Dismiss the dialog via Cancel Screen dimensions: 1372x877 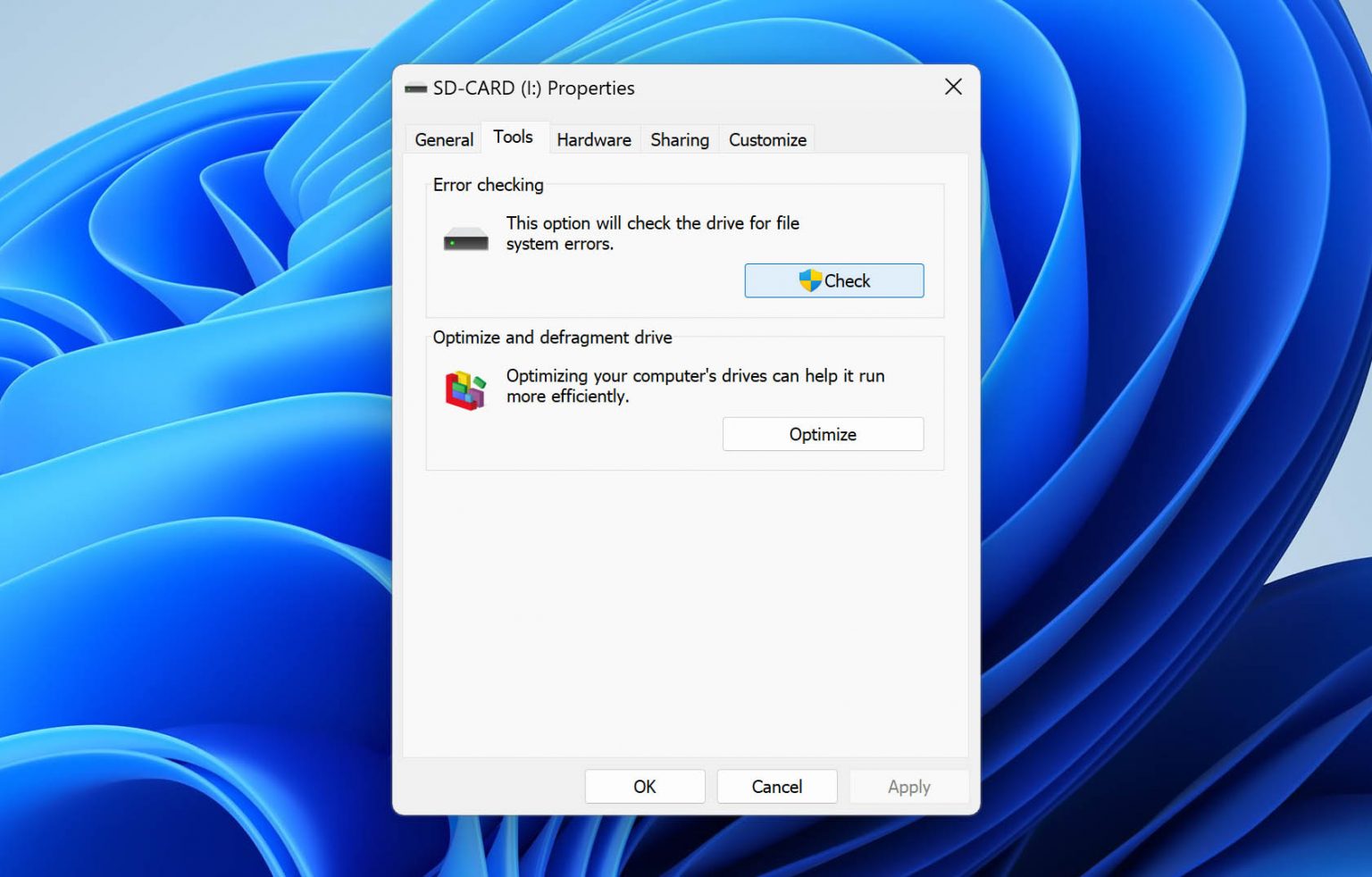(776, 787)
